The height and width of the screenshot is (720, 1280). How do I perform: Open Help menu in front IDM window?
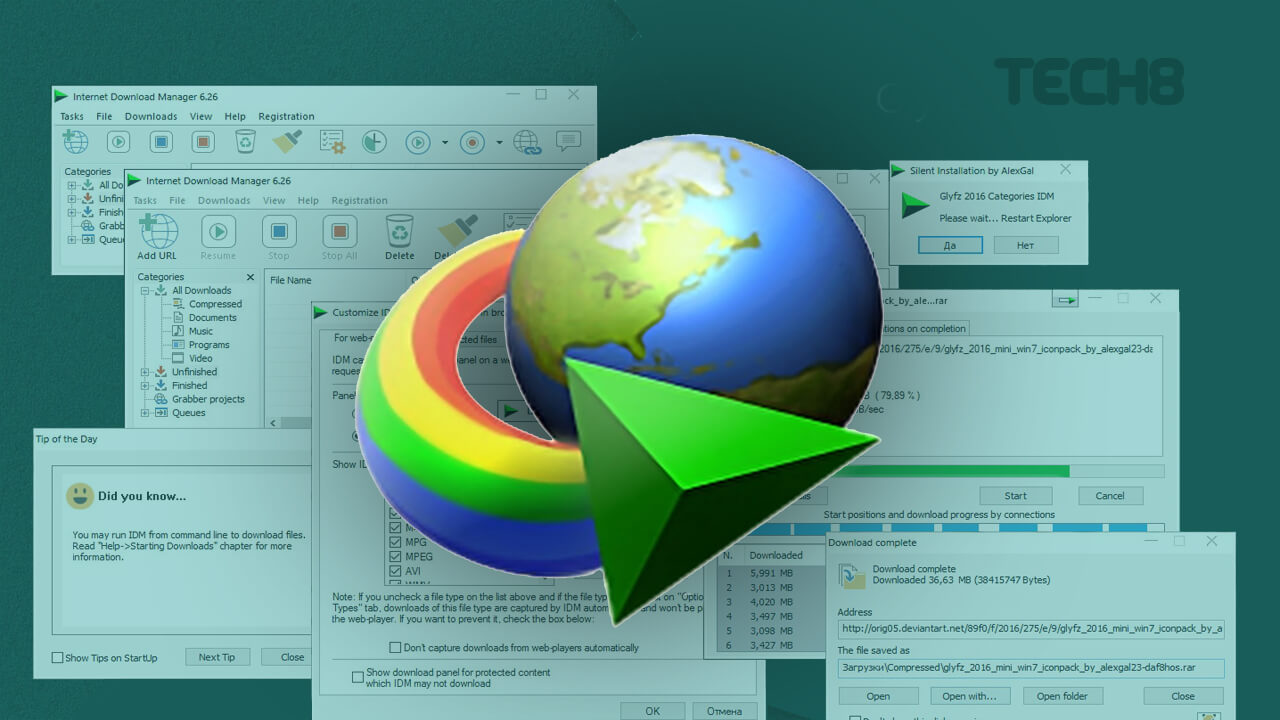coord(308,200)
